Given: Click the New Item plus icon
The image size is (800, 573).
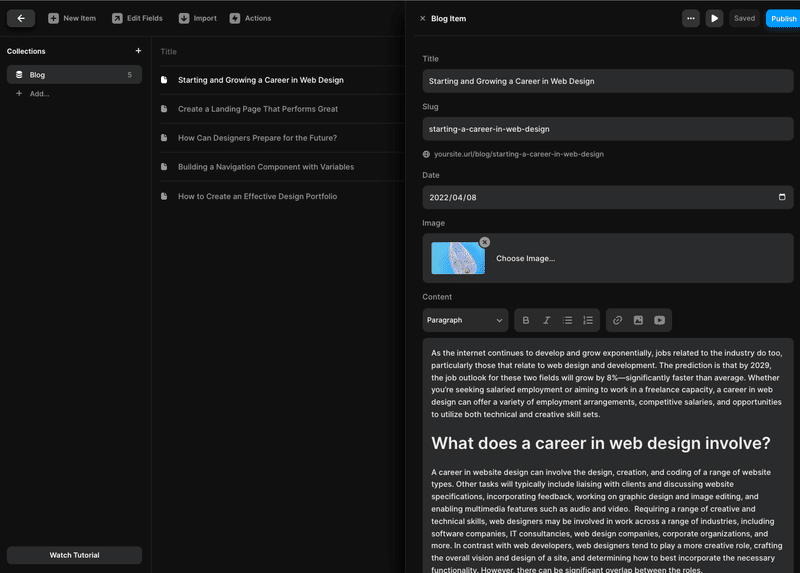Looking at the screenshot, I should pyautogui.click(x=53, y=18).
